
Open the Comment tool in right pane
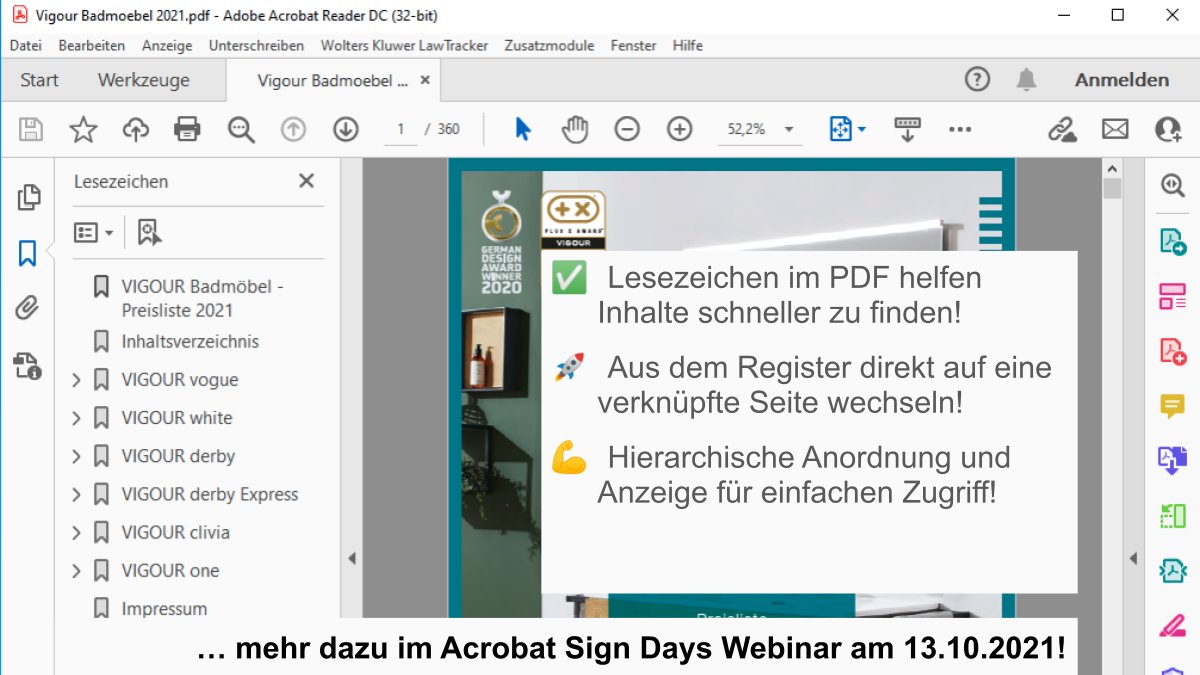(x=1172, y=405)
